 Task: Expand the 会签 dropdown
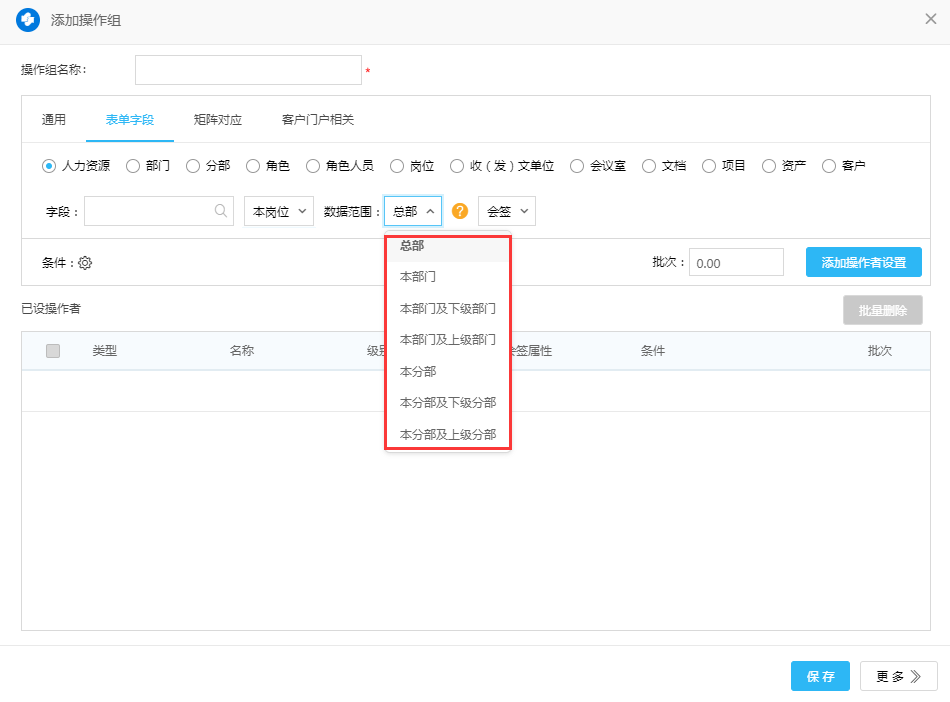507,211
